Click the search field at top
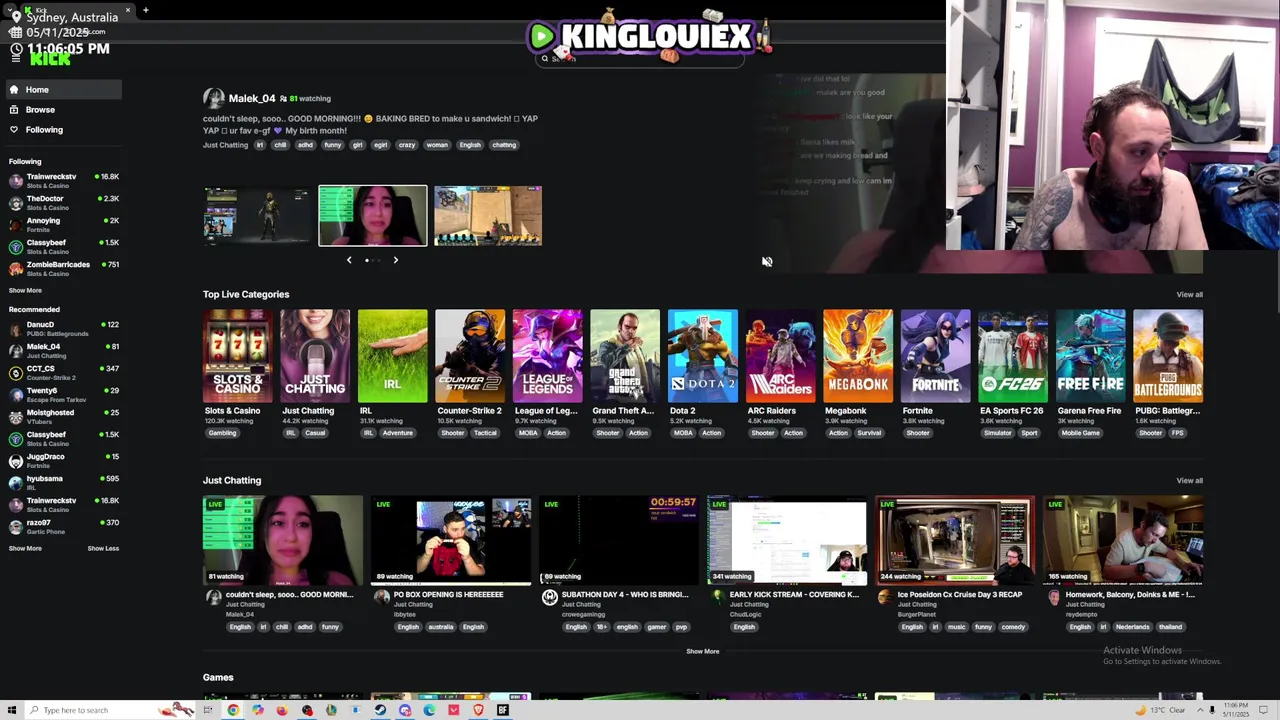 point(640,59)
